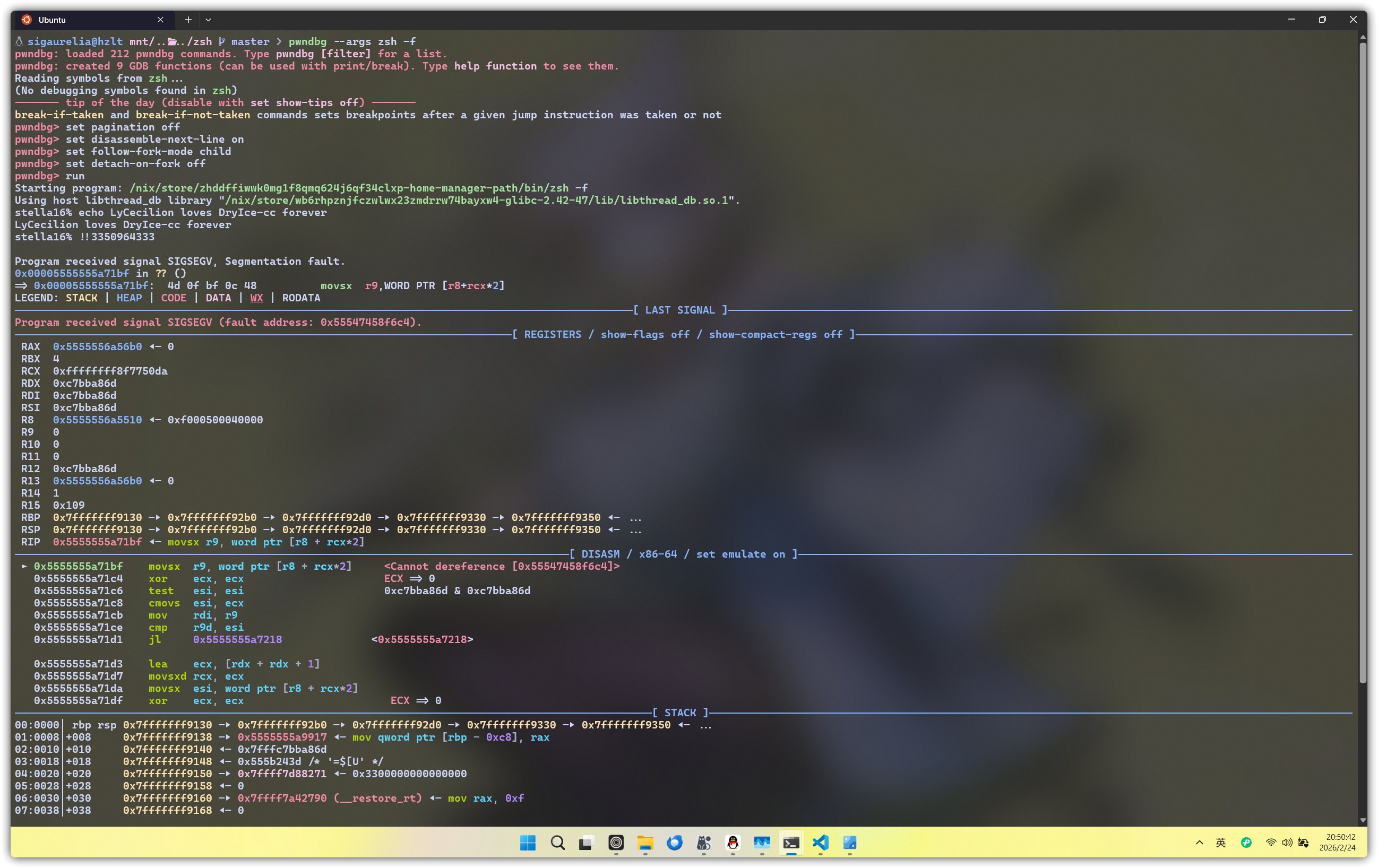Open File Explorer from the taskbar
1378x868 pixels.
tap(645, 843)
